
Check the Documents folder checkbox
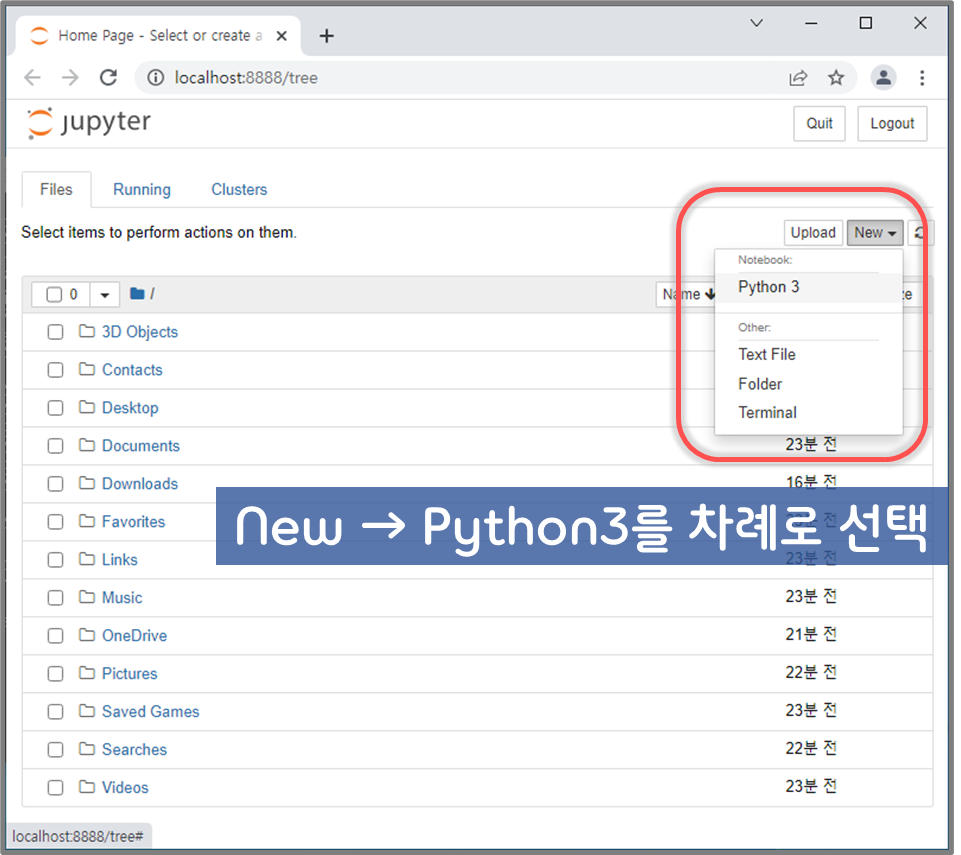pos(56,446)
